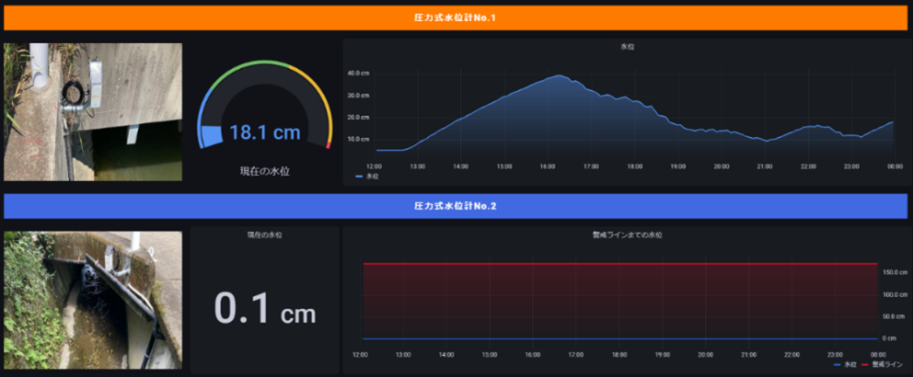
Task: Open the No.1 water gauge site photo
Action: tap(93, 112)
